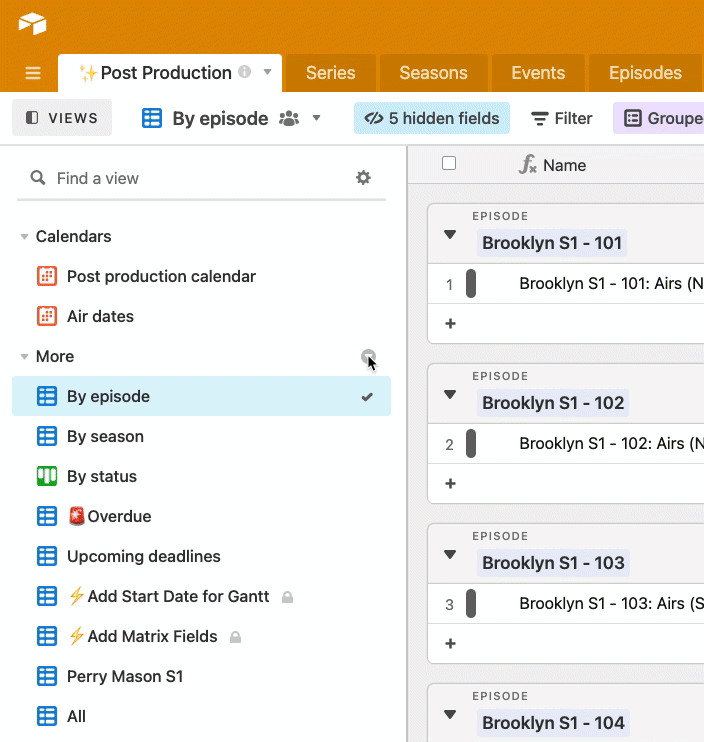Add a record under Brooklyn S1 - 103
The image size is (704, 742).
pos(450,644)
